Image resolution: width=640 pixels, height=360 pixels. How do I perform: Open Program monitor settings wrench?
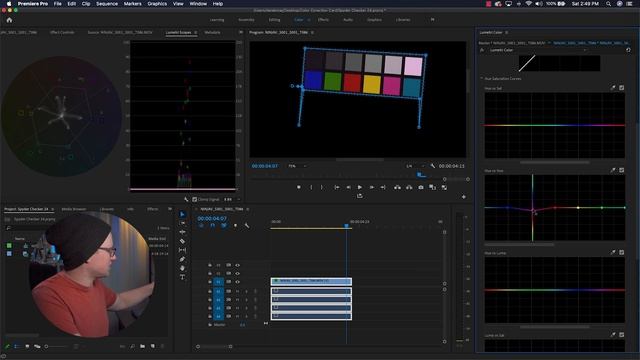point(433,166)
